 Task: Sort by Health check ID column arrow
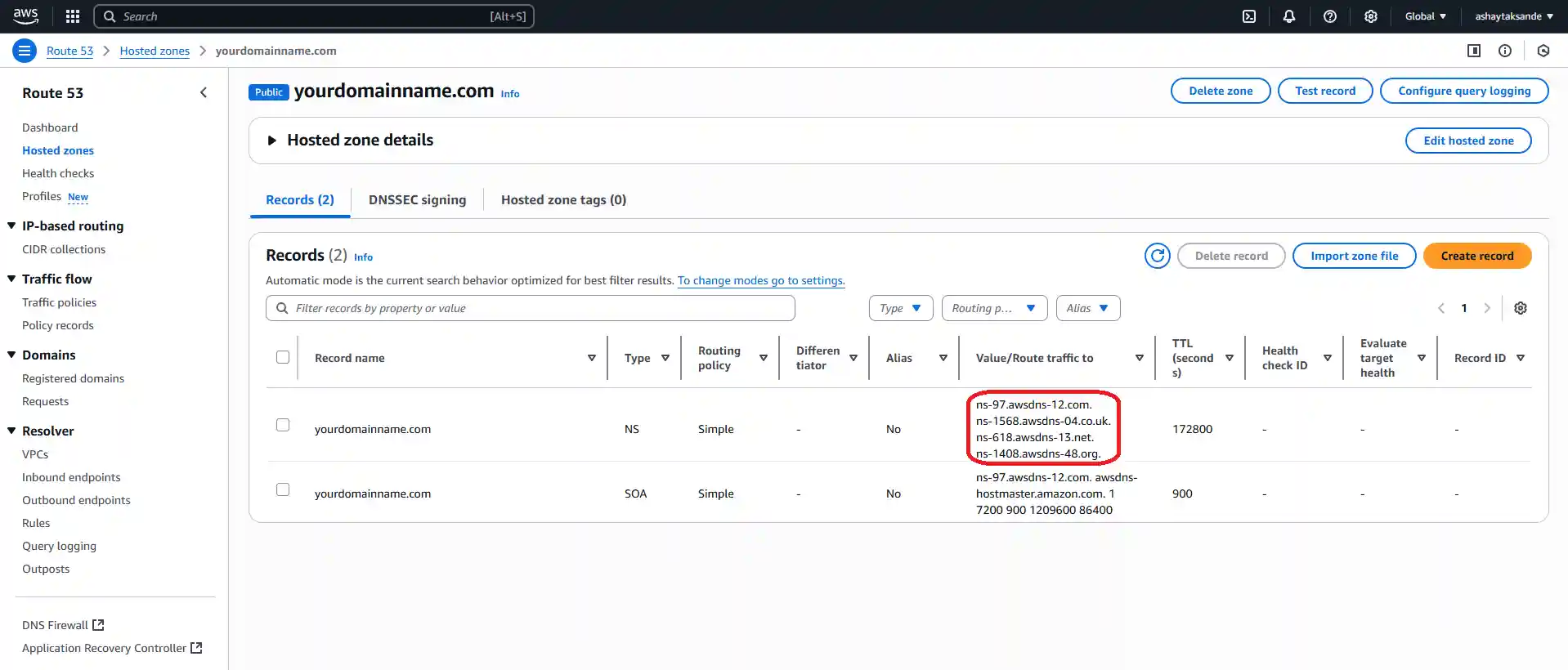click(x=1328, y=358)
